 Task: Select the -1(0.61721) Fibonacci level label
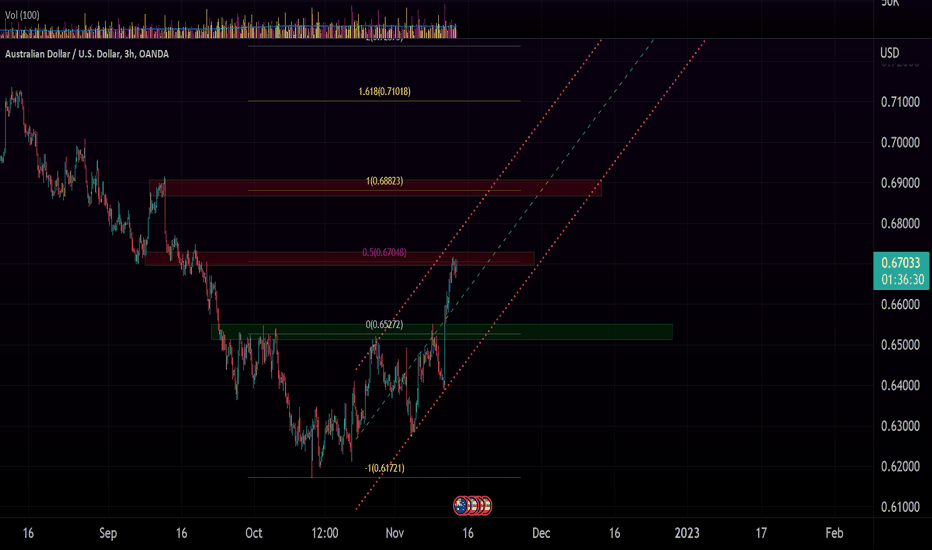pyautogui.click(x=385, y=468)
